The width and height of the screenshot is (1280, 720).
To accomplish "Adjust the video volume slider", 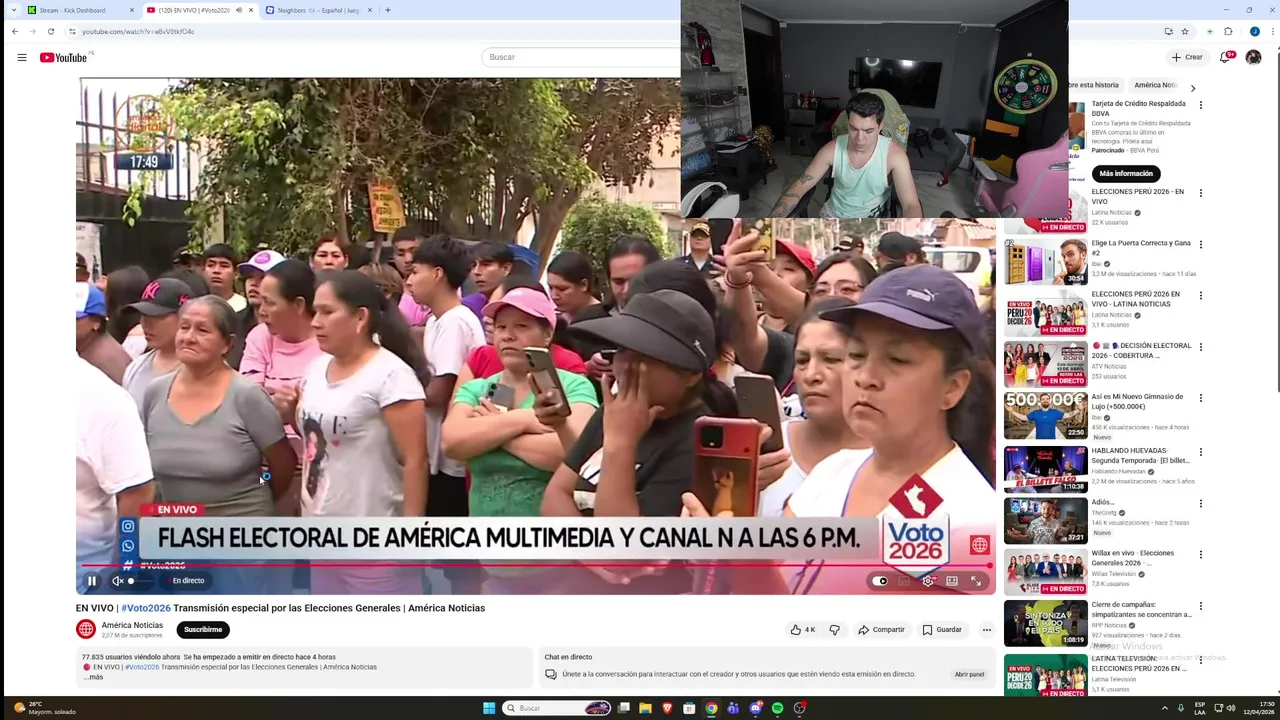I will pyautogui.click(x=140, y=581).
